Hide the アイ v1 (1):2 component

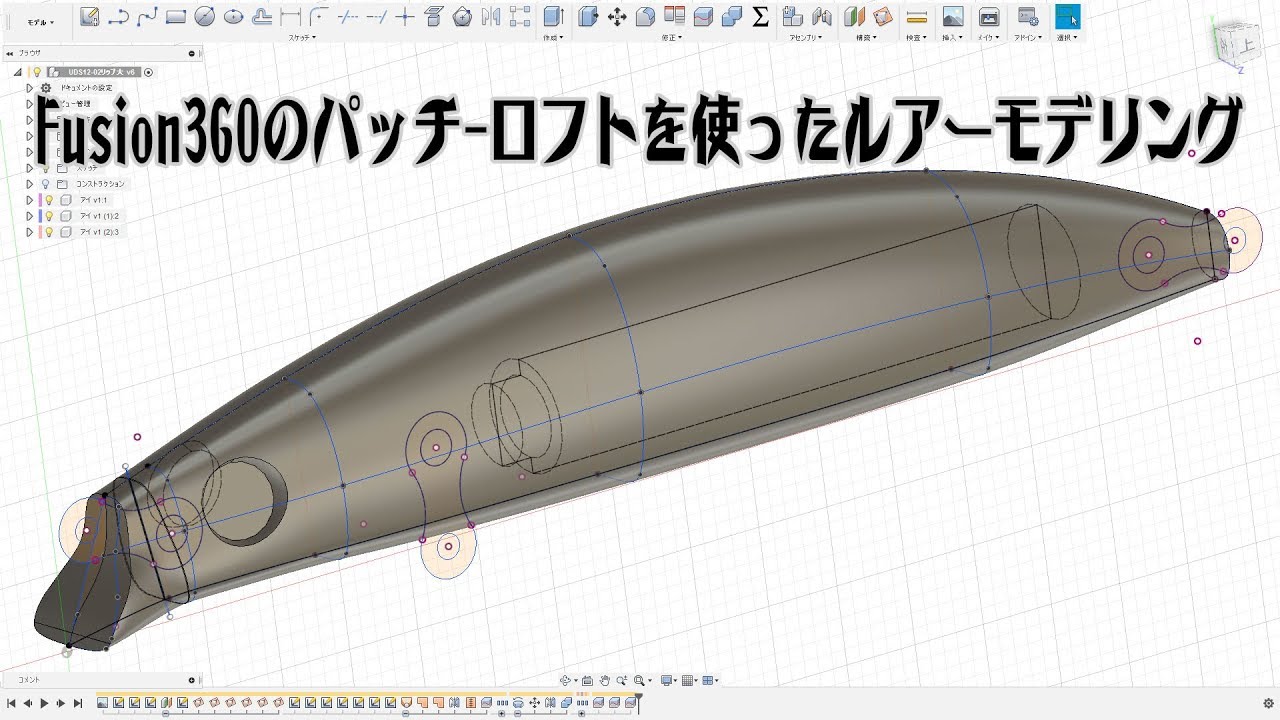[x=48, y=216]
